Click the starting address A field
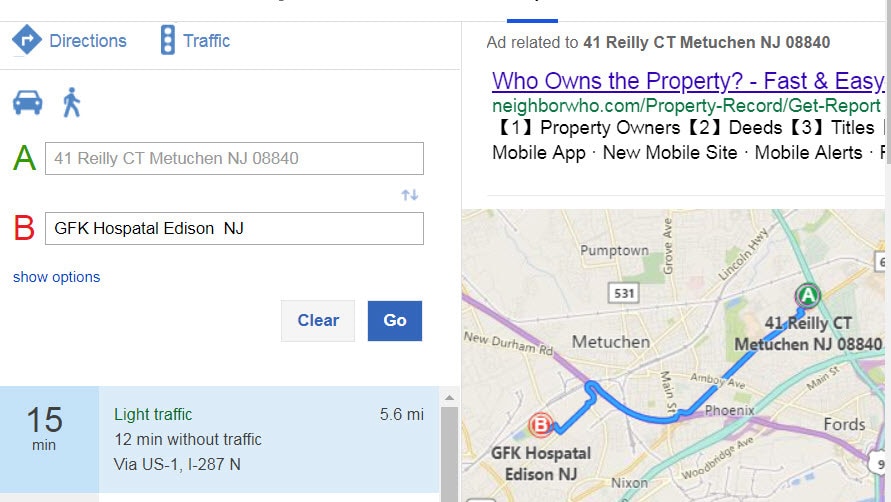This screenshot has width=891, height=502. tap(234, 158)
